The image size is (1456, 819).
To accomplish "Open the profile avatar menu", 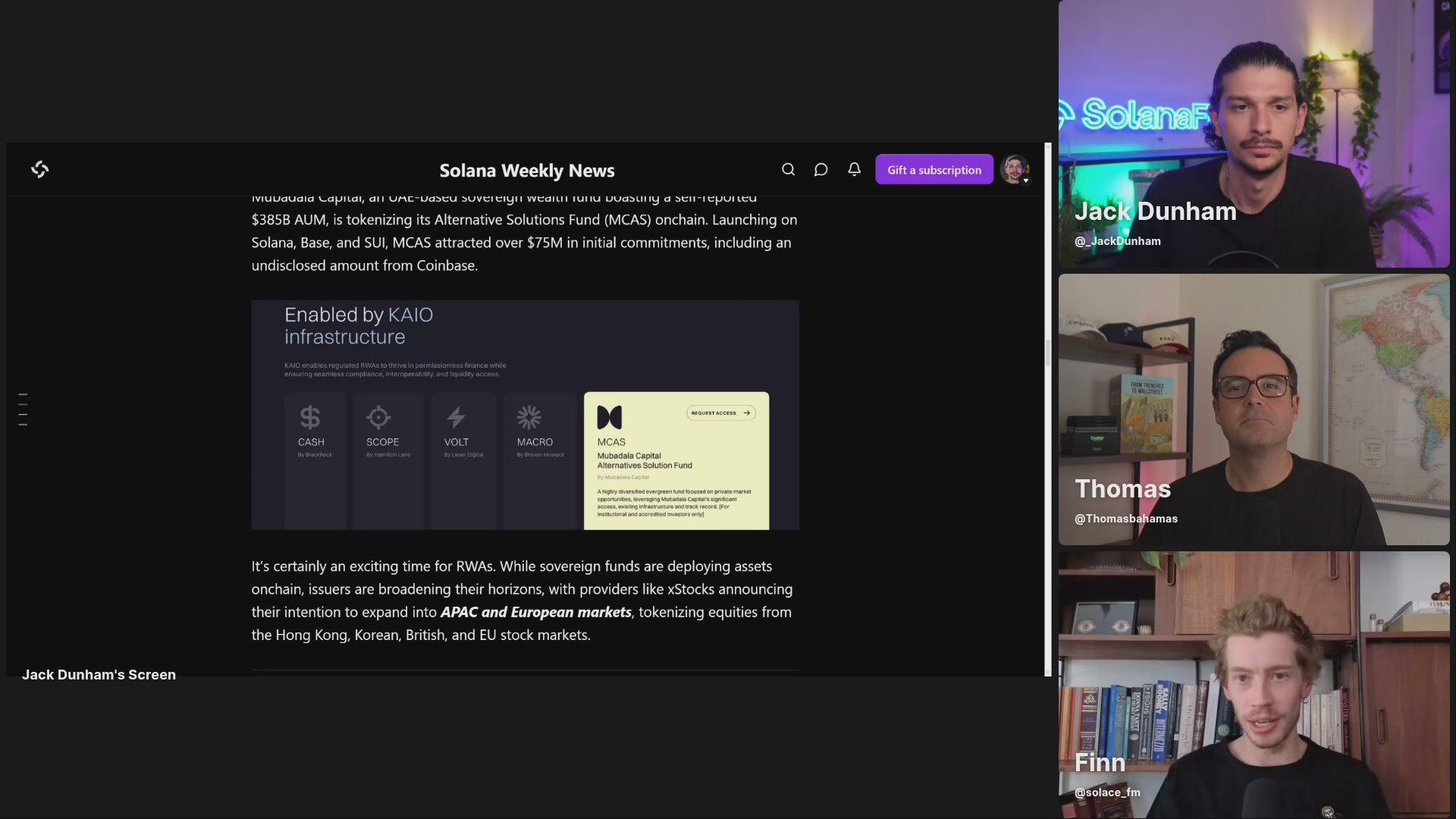I will (x=1015, y=169).
